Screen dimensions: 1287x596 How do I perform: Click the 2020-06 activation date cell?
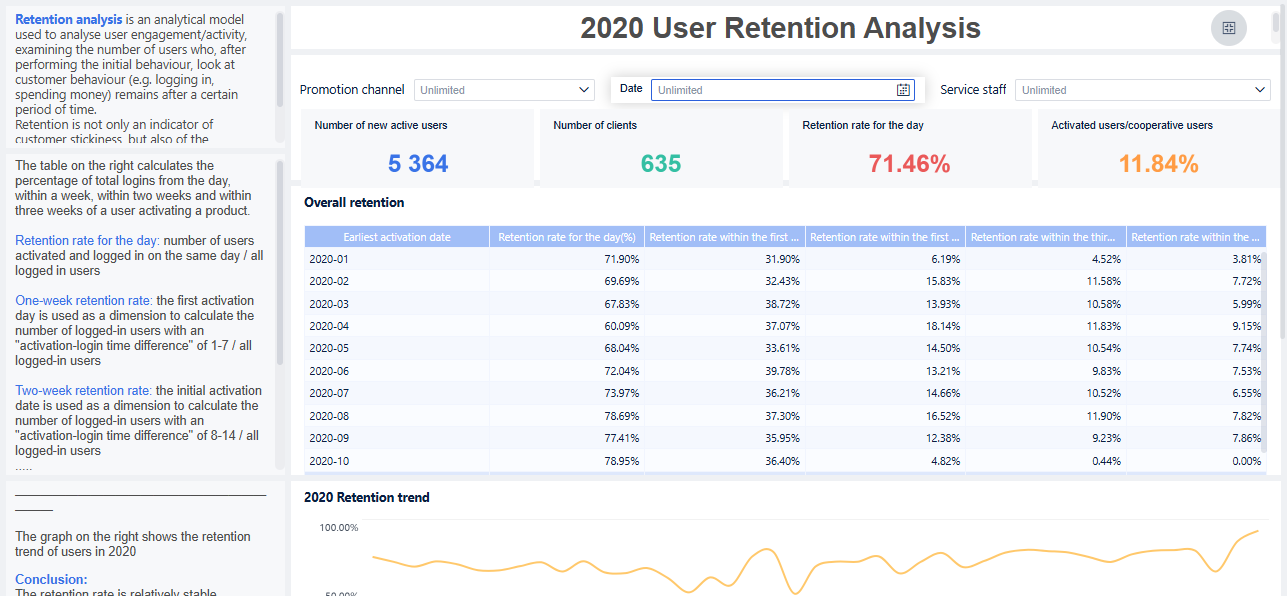tap(329, 371)
